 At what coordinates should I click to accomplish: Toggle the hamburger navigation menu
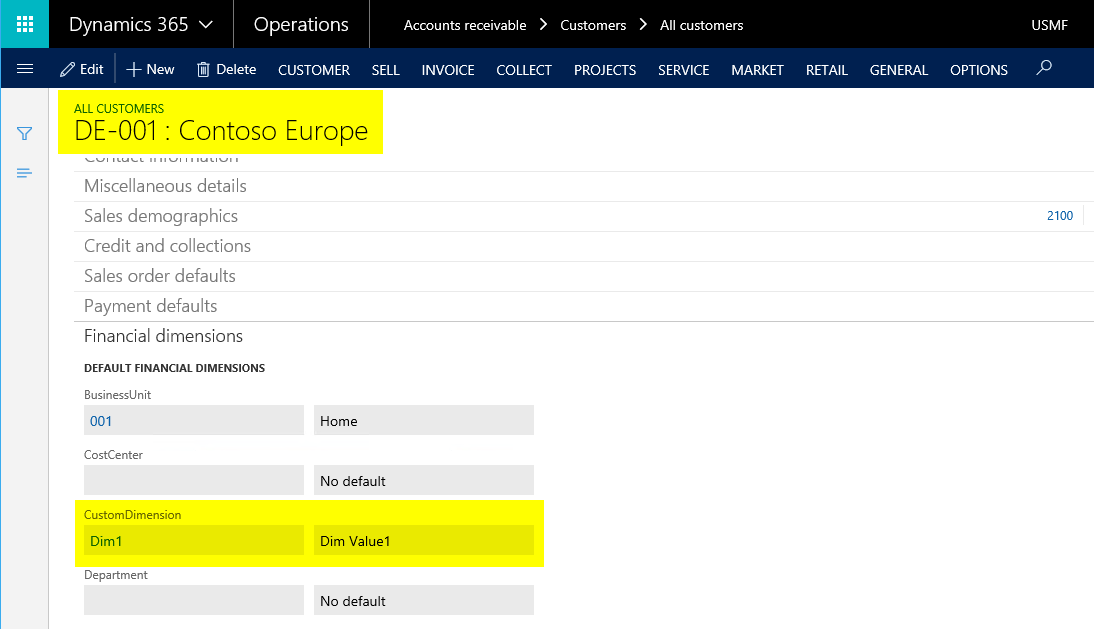(x=24, y=69)
